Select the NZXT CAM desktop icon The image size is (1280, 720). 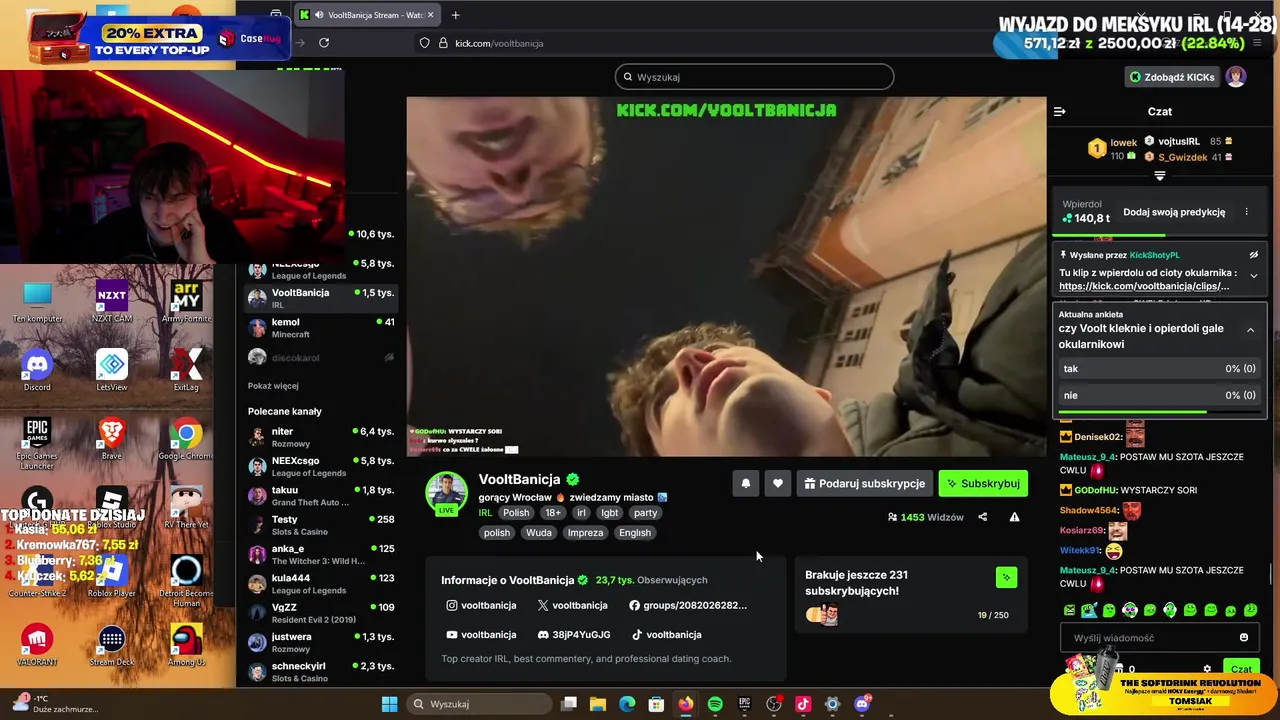[x=111, y=301]
